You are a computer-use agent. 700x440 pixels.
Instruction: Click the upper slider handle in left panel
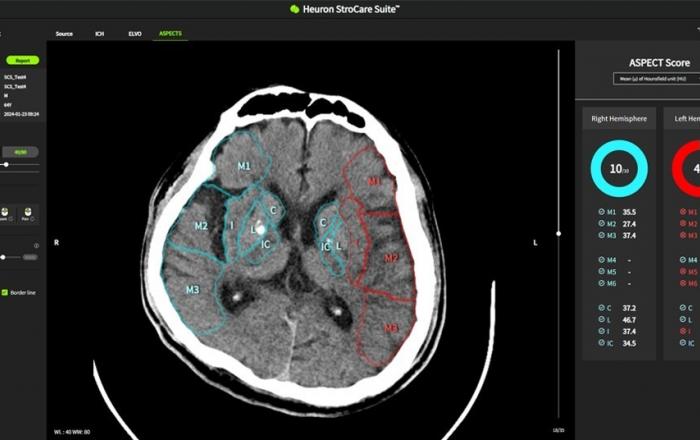click(6, 165)
